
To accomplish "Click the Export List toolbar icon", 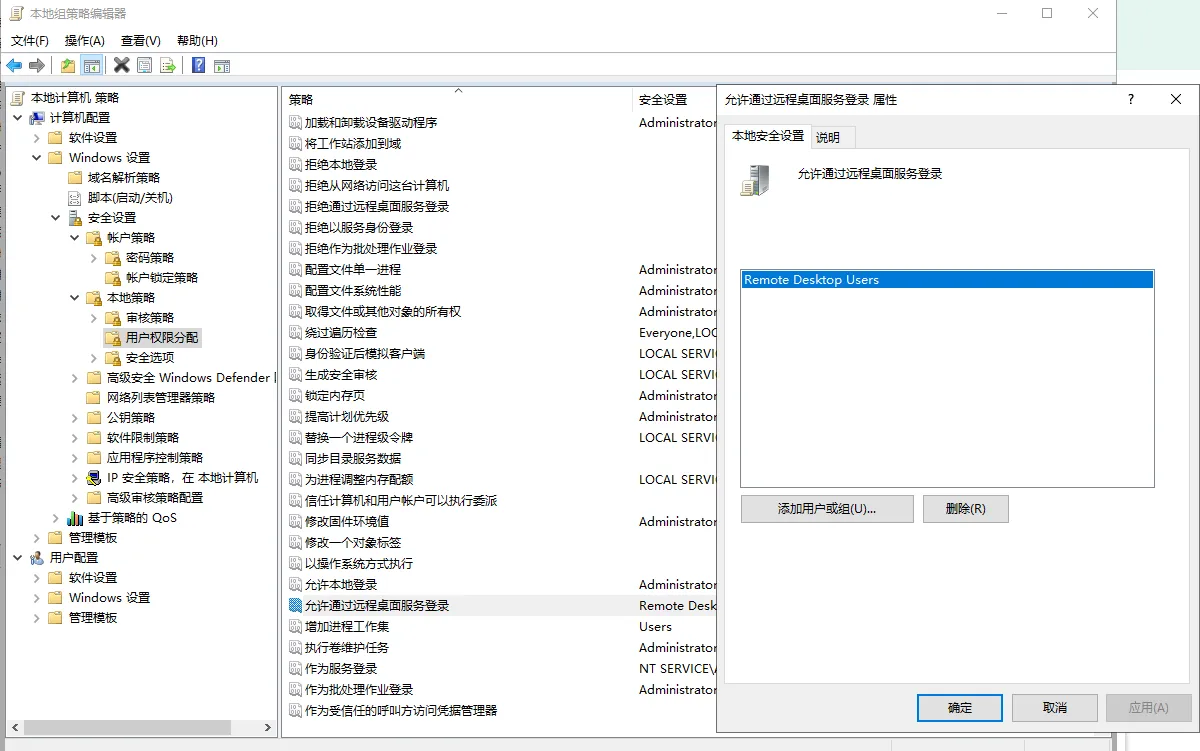I will click(x=168, y=66).
